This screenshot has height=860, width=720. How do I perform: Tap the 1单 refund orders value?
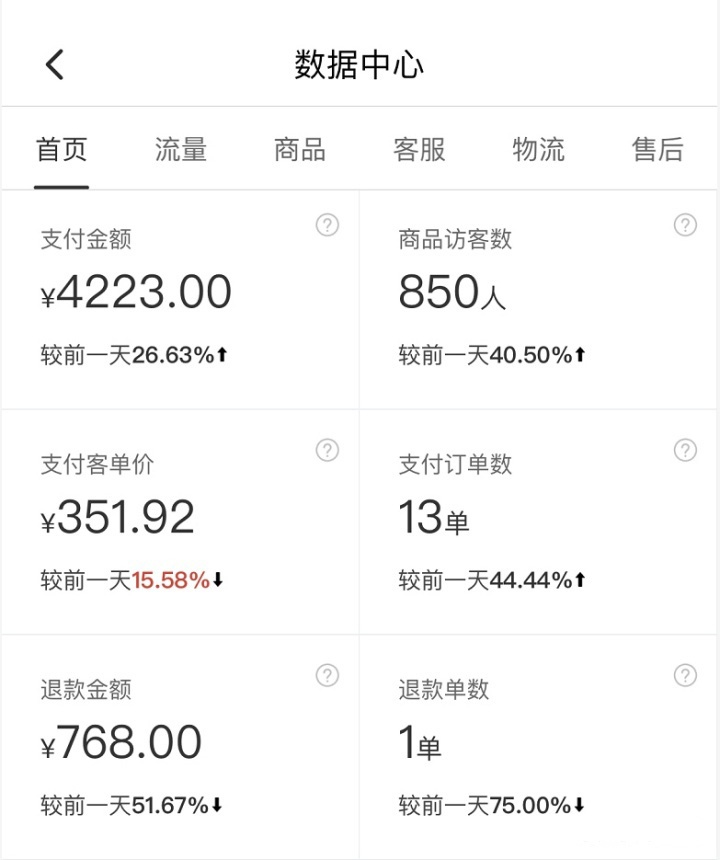click(420, 742)
